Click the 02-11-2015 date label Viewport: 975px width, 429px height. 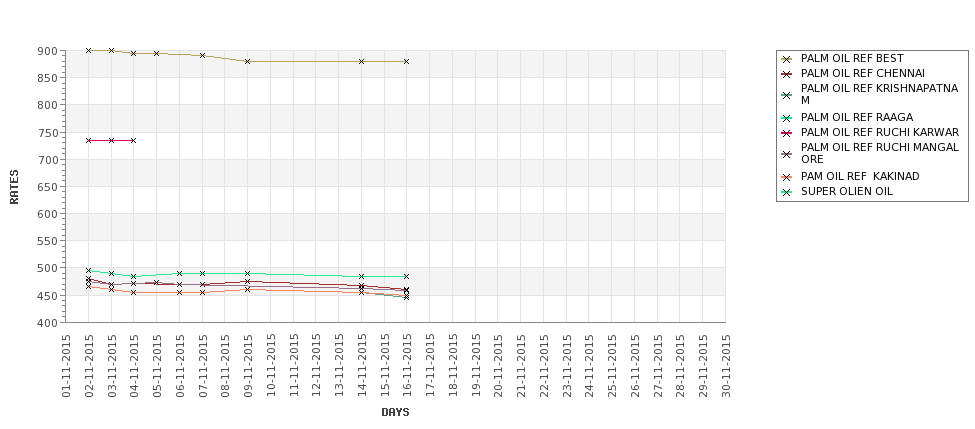pyautogui.click(x=88, y=366)
